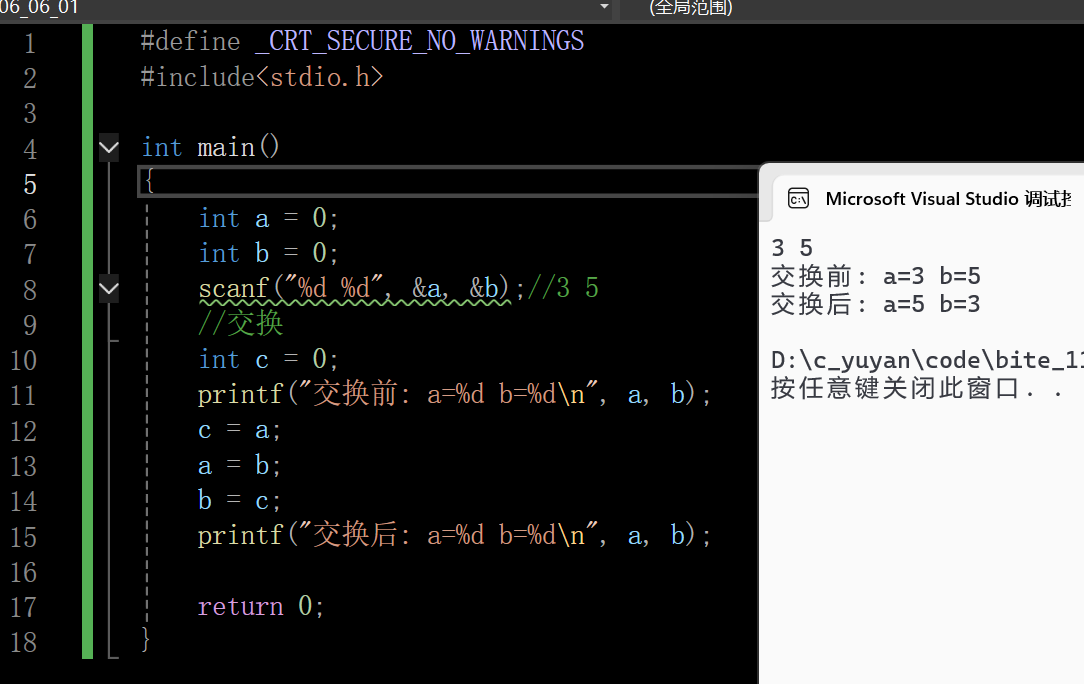Click line number 5 in gutter

pyautogui.click(x=30, y=185)
